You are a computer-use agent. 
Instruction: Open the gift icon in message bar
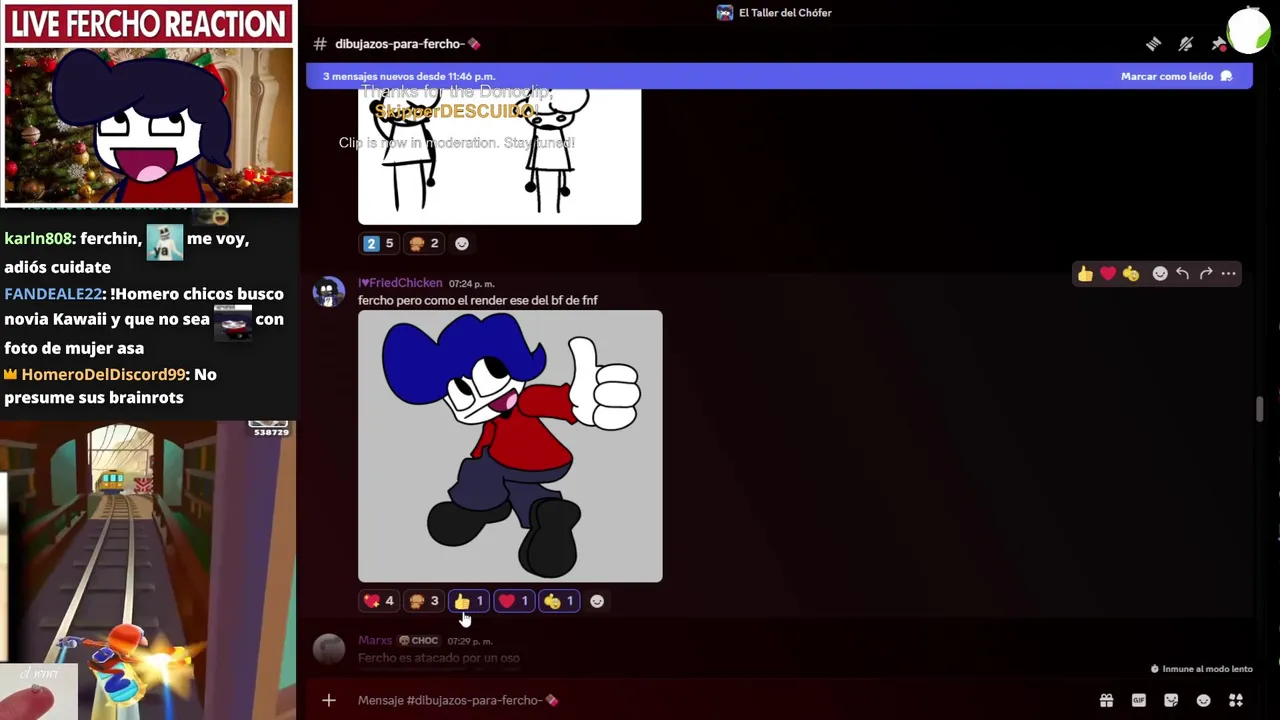1106,700
